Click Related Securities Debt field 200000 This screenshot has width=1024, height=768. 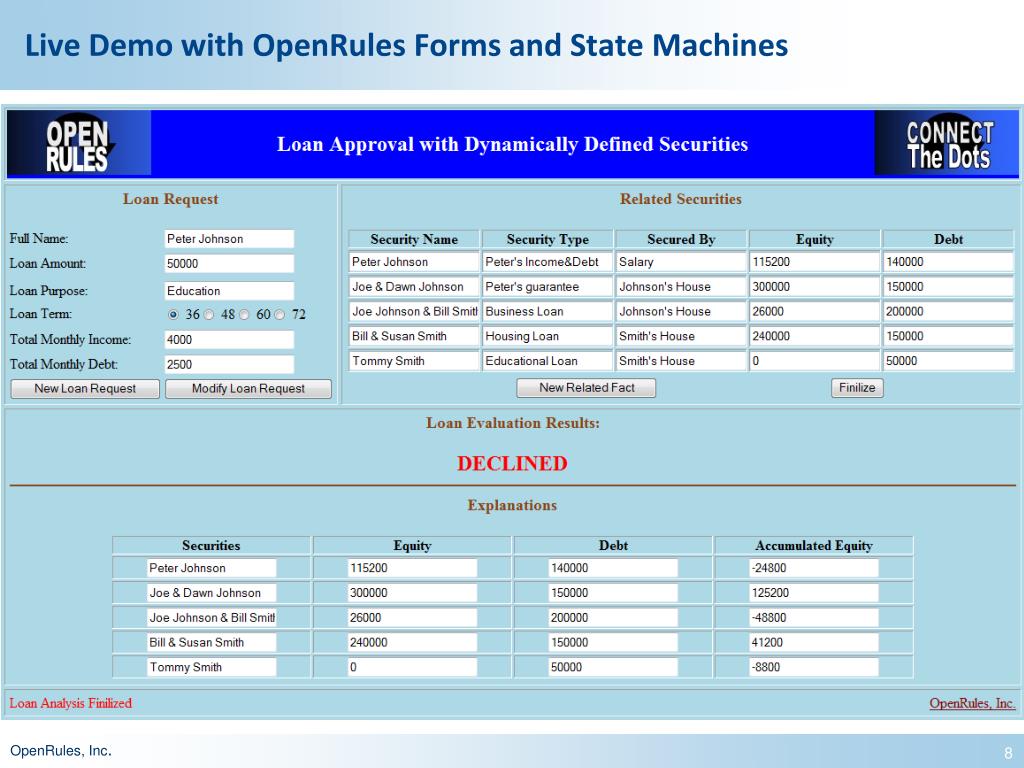tap(948, 312)
